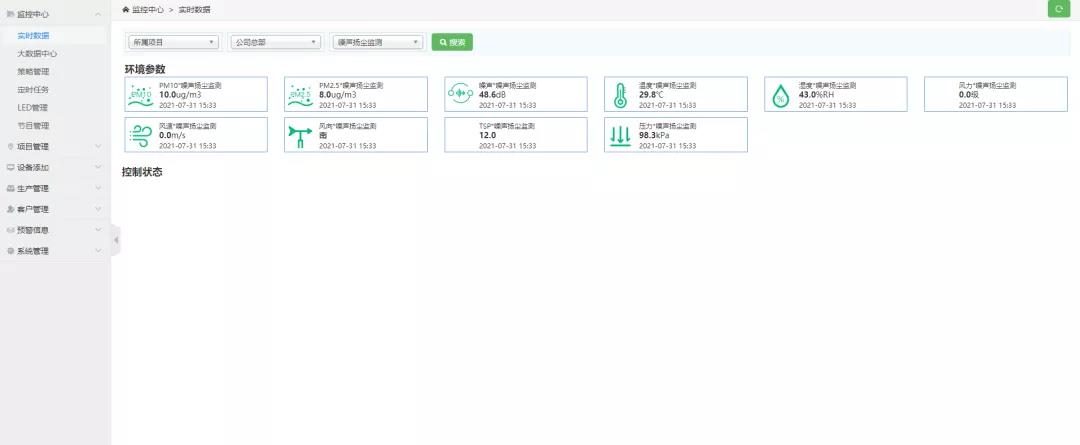Click the PM2.5 particle icon

click(300, 95)
